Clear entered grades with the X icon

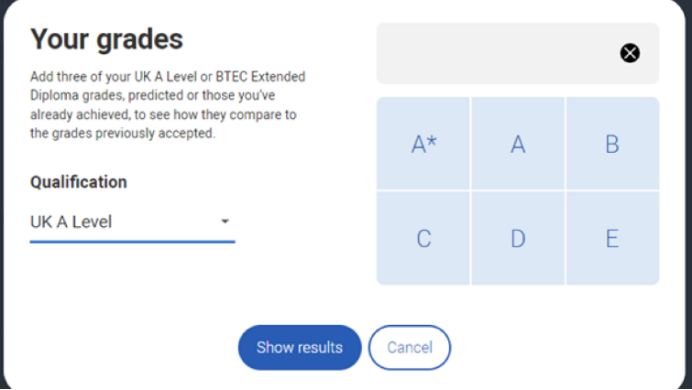(630, 53)
